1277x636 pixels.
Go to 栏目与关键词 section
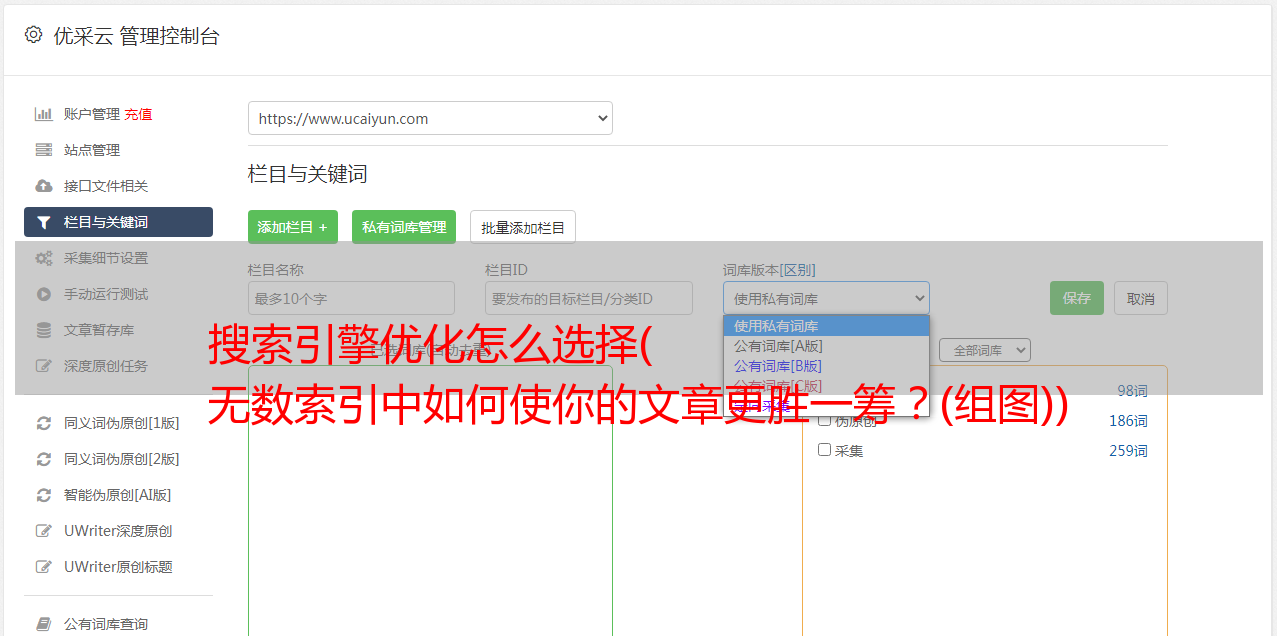(118, 222)
